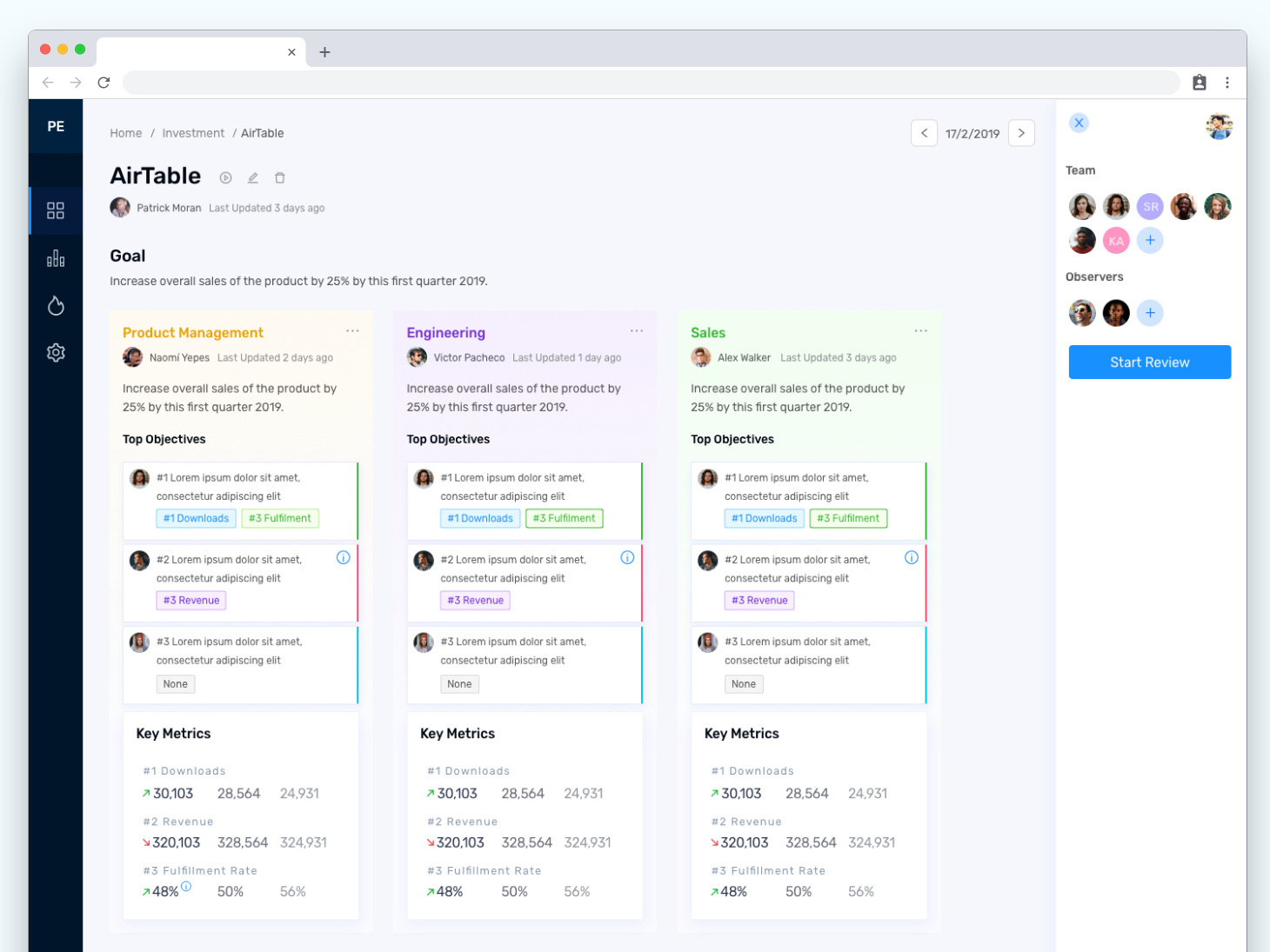Click the browser address bar
The height and width of the screenshot is (952, 1270).
click(652, 83)
